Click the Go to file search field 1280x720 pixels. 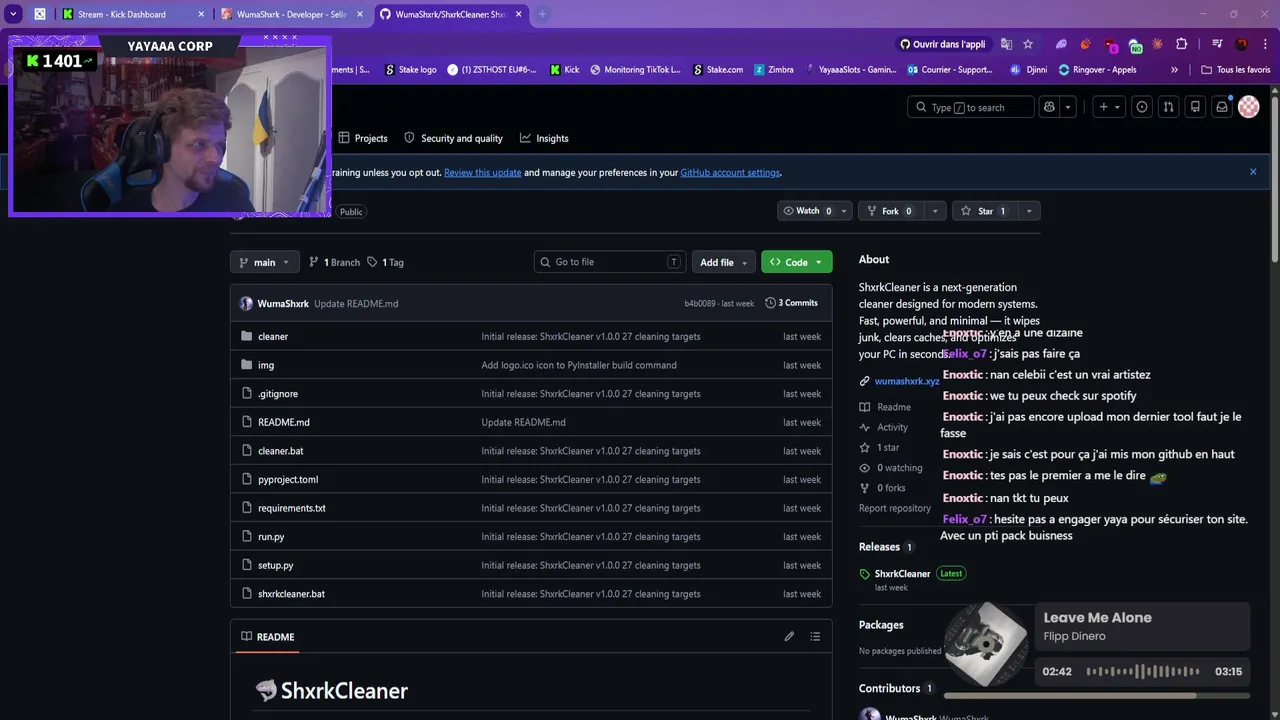coord(610,262)
